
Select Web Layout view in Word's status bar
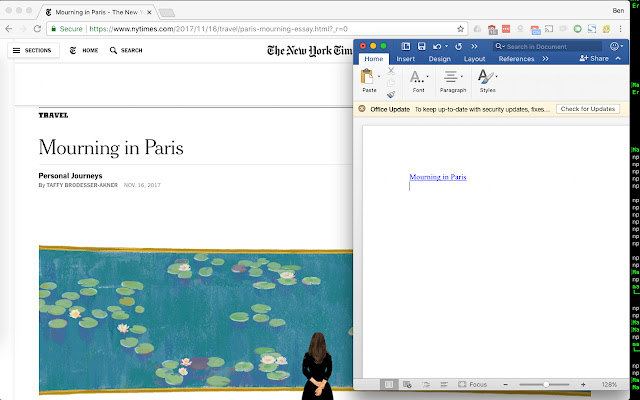point(407,384)
